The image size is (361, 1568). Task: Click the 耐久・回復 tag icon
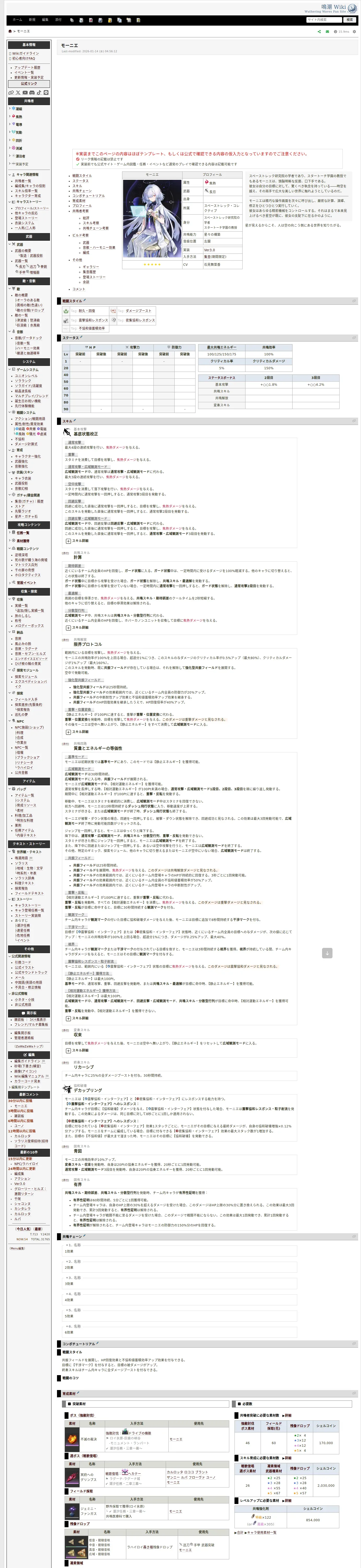pyautogui.click(x=66, y=310)
